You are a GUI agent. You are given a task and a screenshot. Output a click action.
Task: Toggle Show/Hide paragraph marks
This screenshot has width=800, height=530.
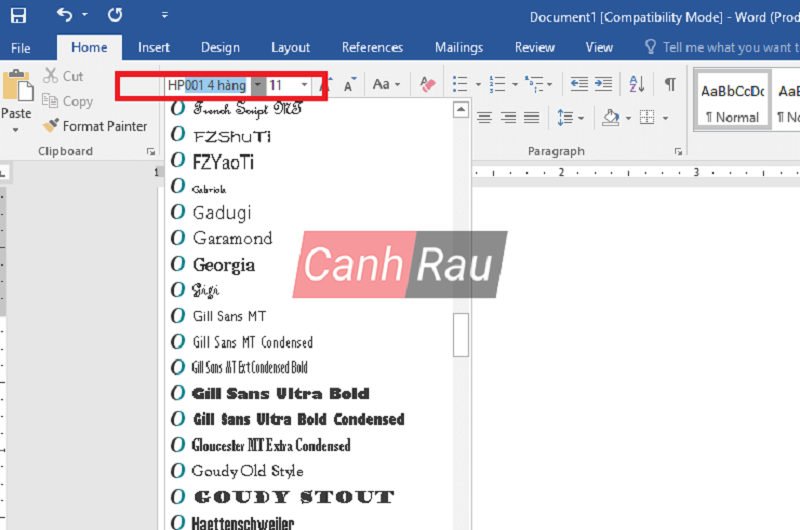pyautogui.click(x=670, y=84)
